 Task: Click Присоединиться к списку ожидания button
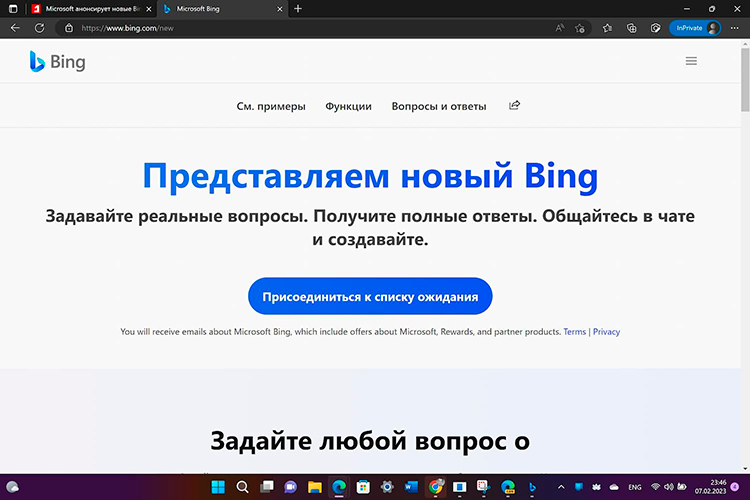pyautogui.click(x=370, y=297)
